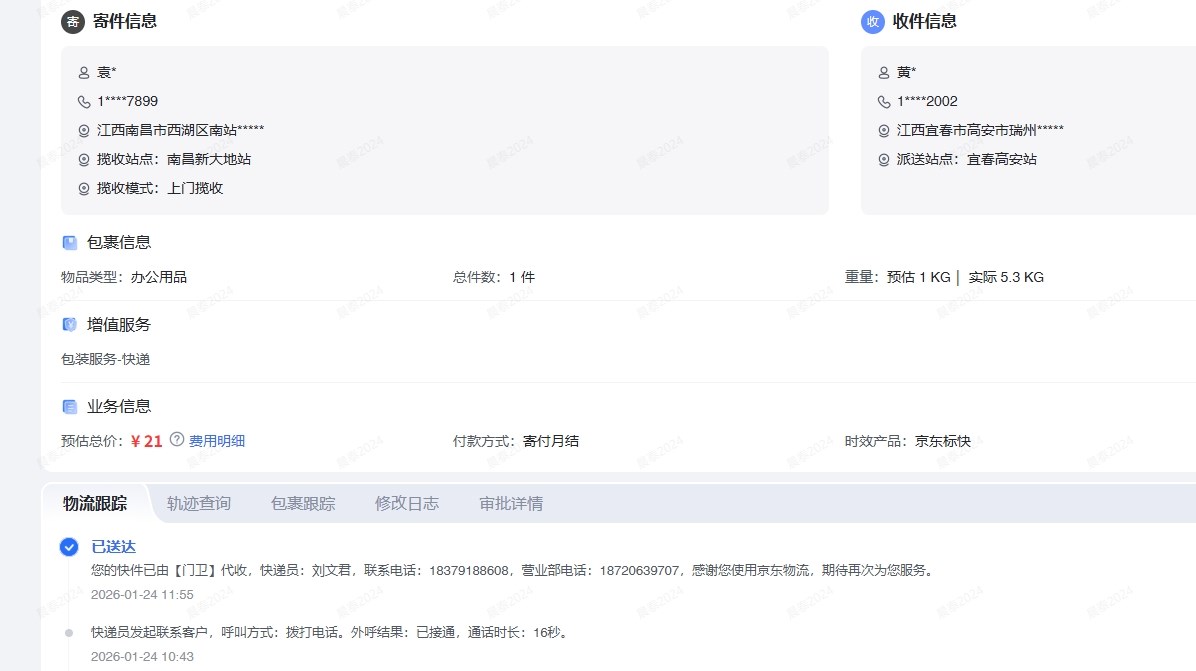Click the recipient badge icon beside 收件信息
1196x671 pixels.
click(x=872, y=22)
